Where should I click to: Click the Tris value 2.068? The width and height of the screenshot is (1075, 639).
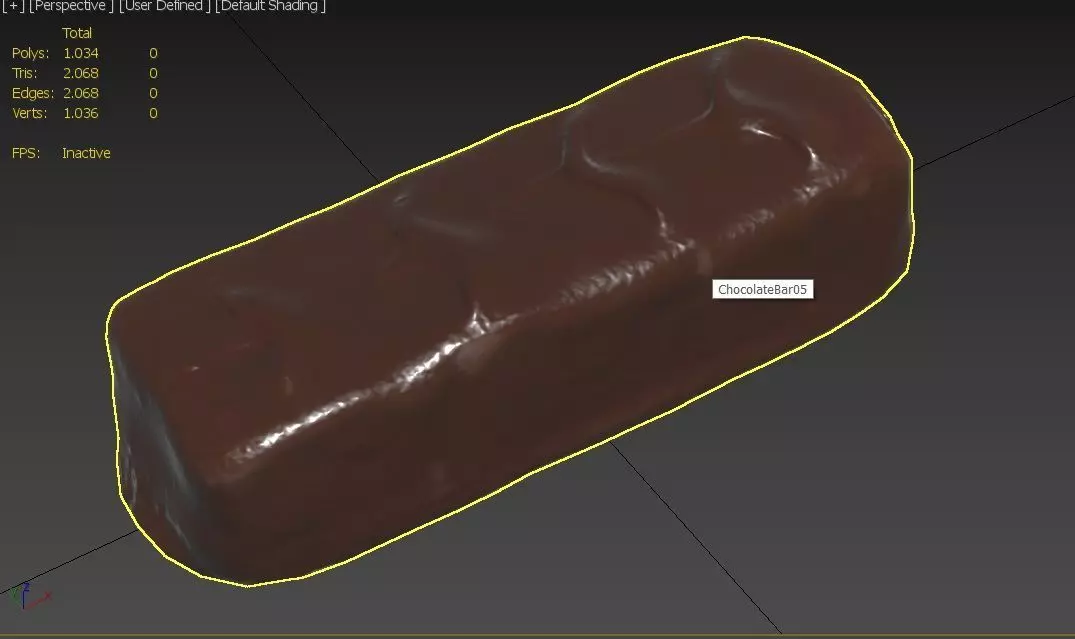(x=81, y=73)
